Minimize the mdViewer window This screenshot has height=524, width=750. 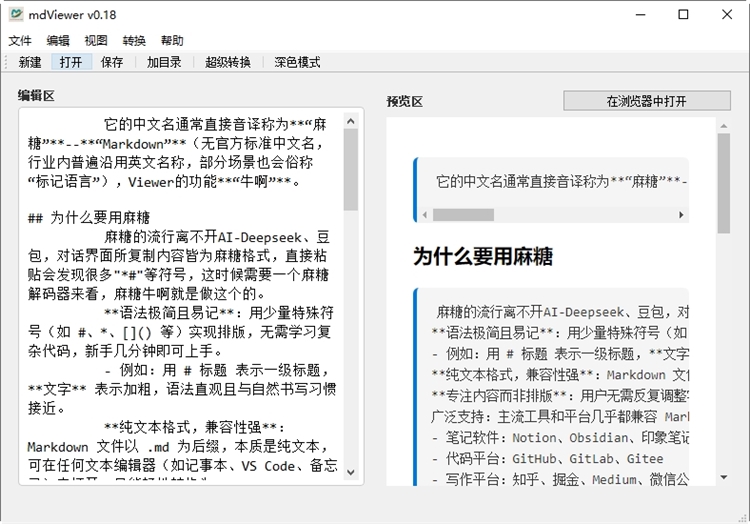click(x=640, y=14)
